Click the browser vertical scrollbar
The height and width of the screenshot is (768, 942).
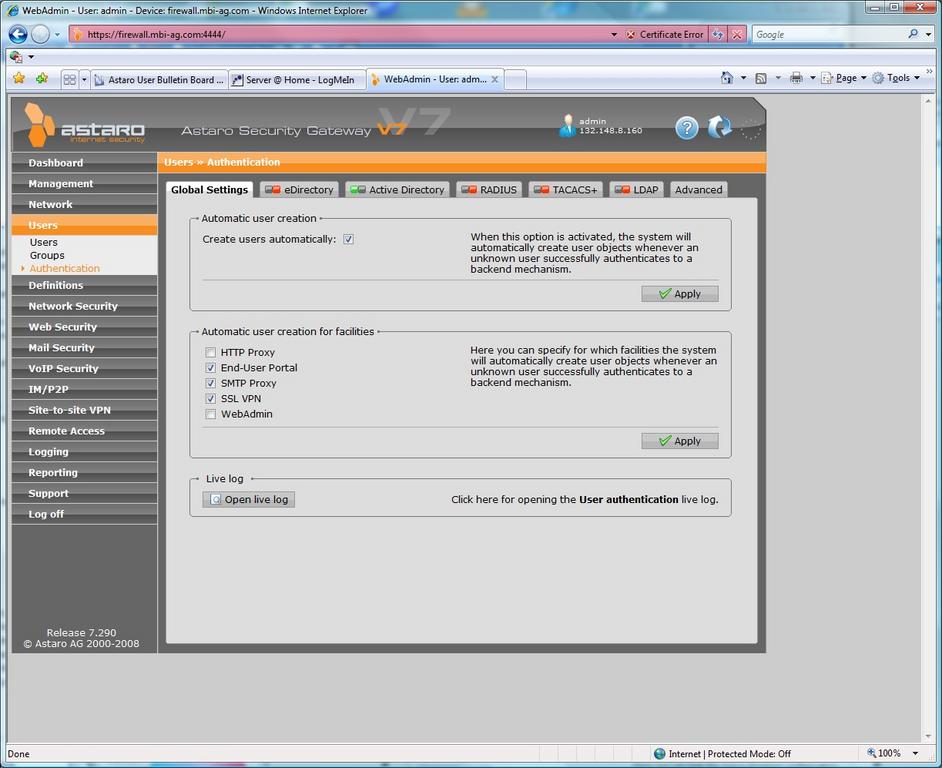[928, 418]
